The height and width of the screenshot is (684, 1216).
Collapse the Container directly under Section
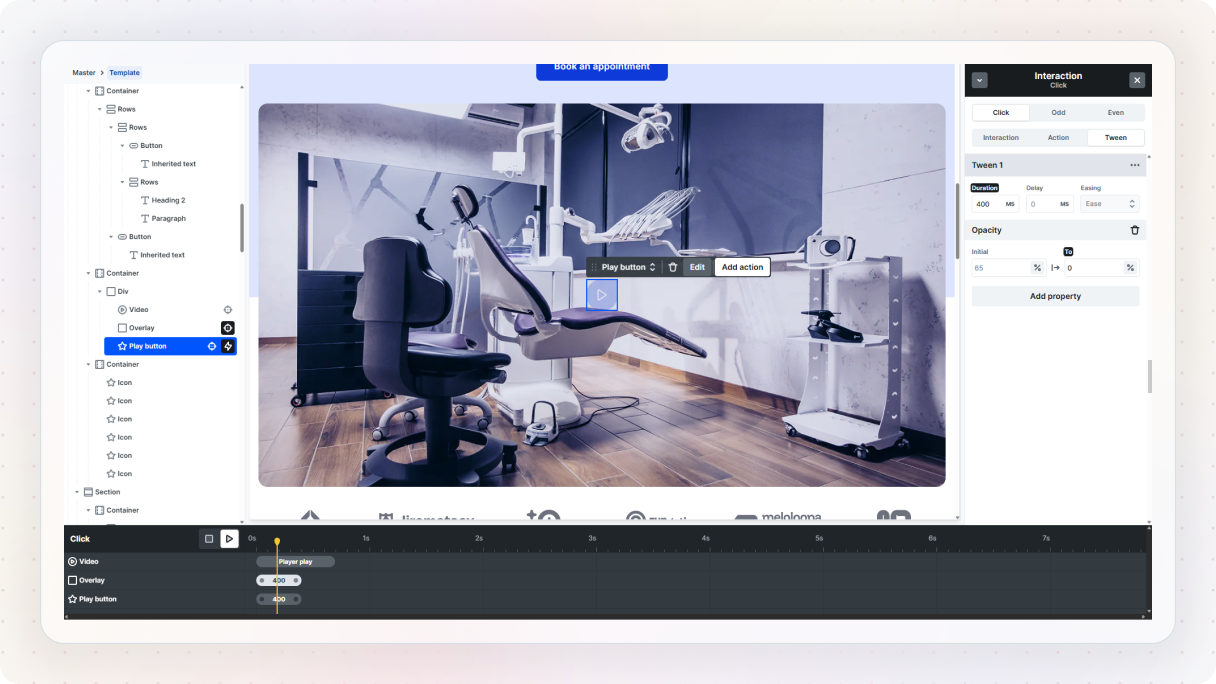[x=88, y=510]
